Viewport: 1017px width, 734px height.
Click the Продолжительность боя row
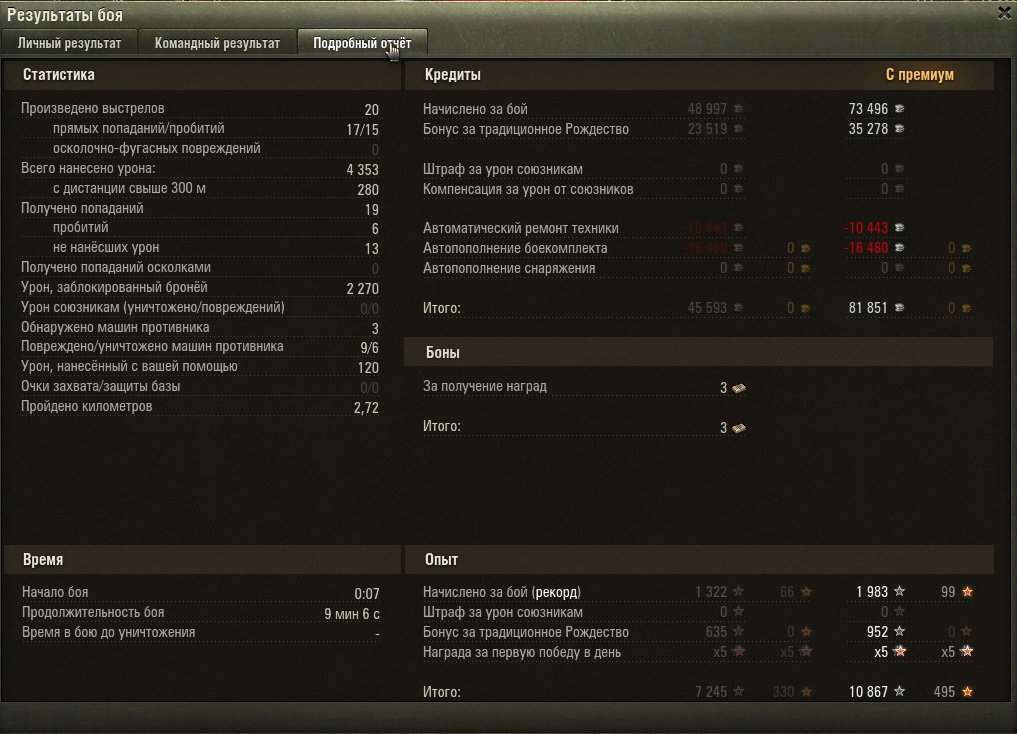pyautogui.click(x=200, y=613)
